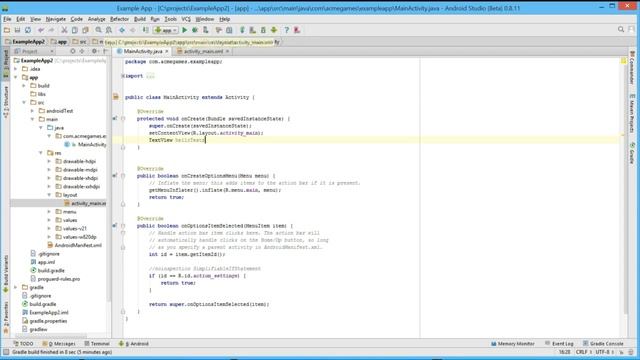
Task: Select build.gradle under app module
Action: click(x=47, y=271)
